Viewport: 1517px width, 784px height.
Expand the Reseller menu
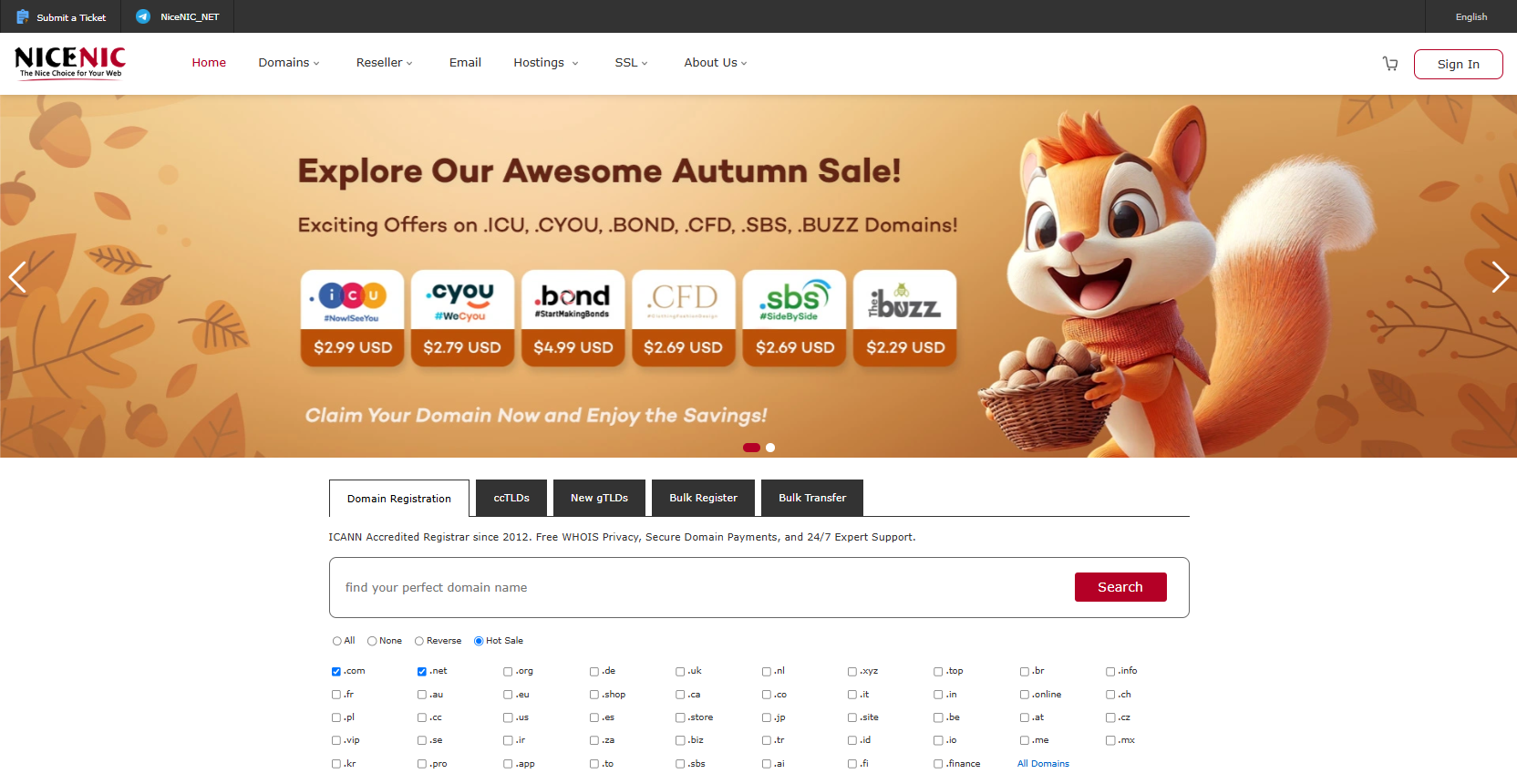[385, 63]
